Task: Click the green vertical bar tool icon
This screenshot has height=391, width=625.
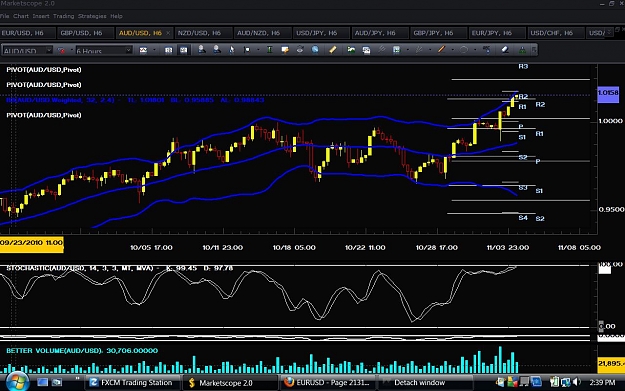Action: [x=270, y=50]
